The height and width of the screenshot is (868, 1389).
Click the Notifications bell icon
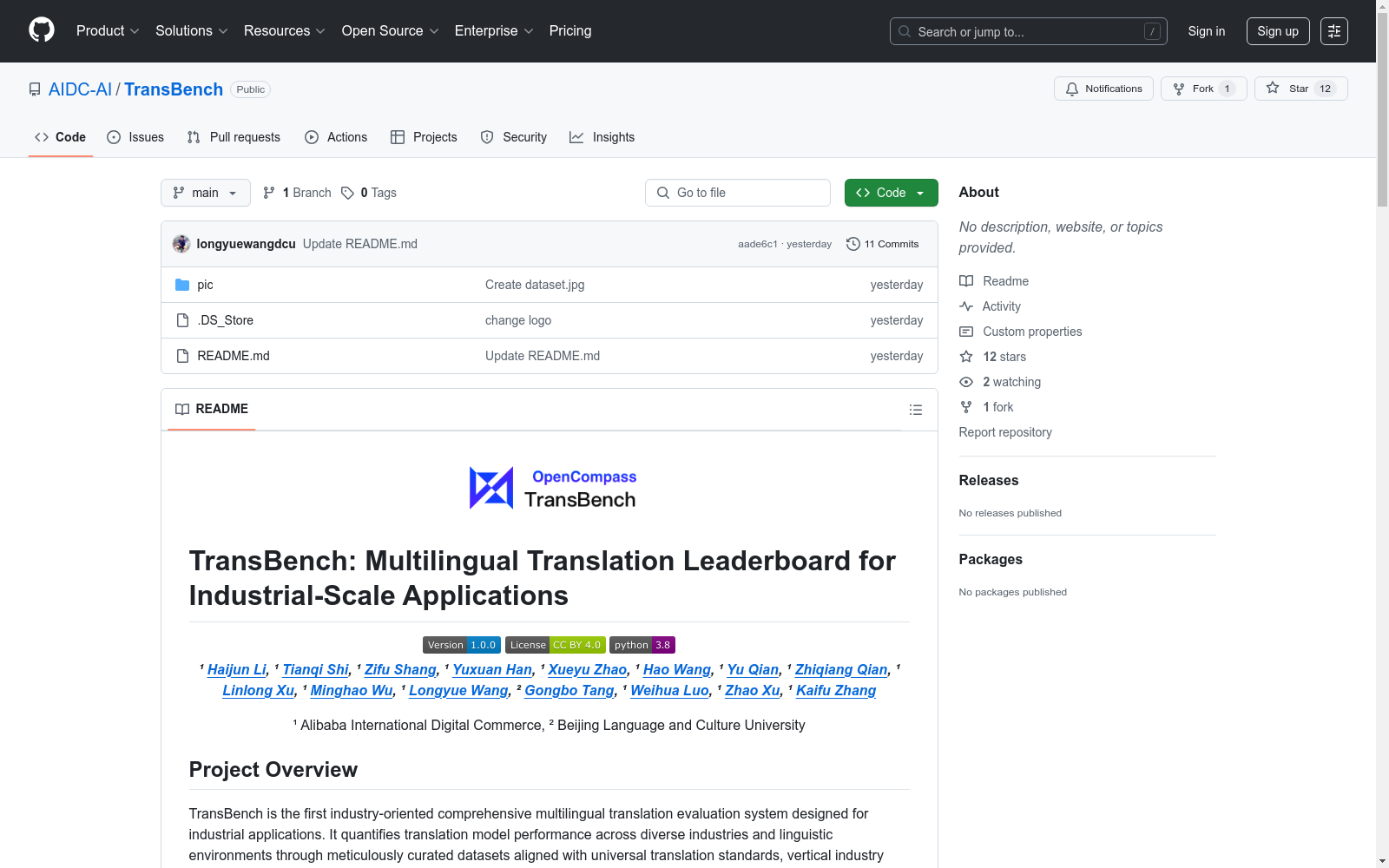tap(1072, 89)
